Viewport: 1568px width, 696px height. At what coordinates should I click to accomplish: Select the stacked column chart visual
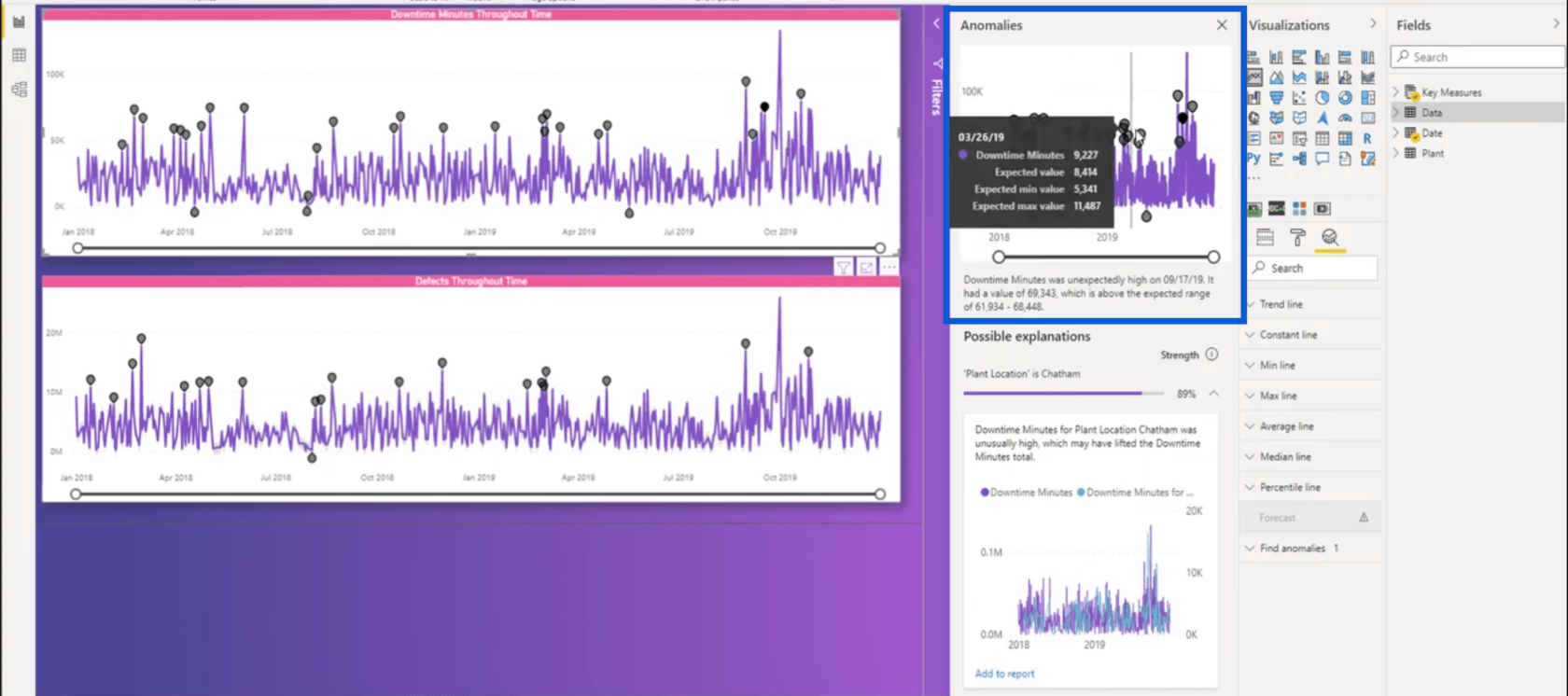pos(1276,57)
